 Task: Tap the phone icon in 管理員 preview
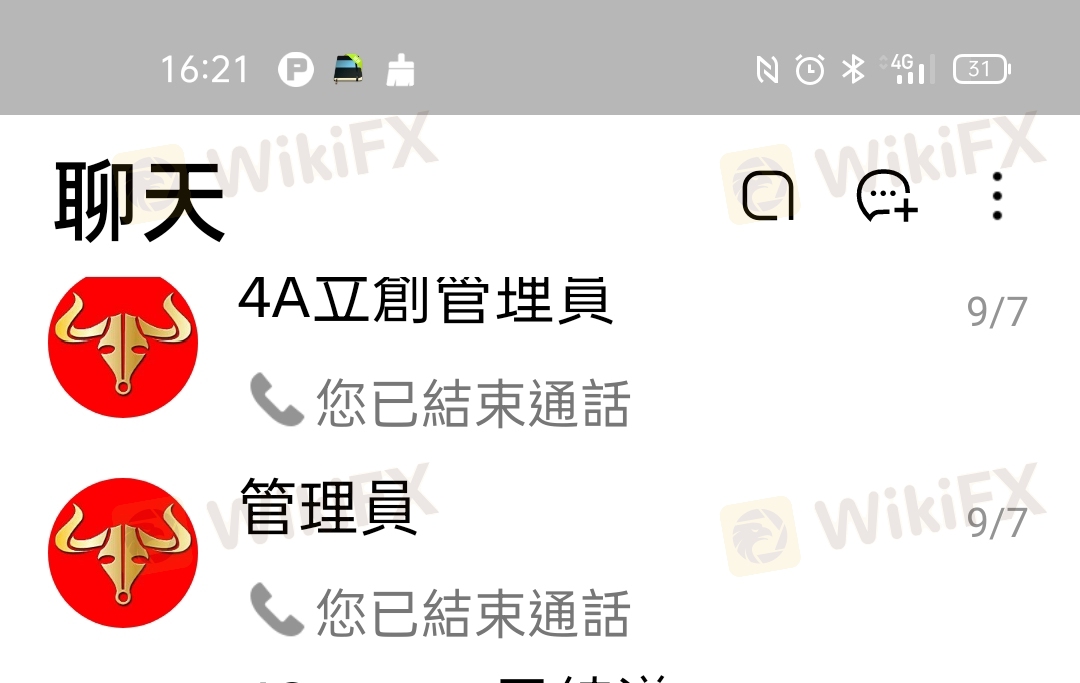click(276, 609)
